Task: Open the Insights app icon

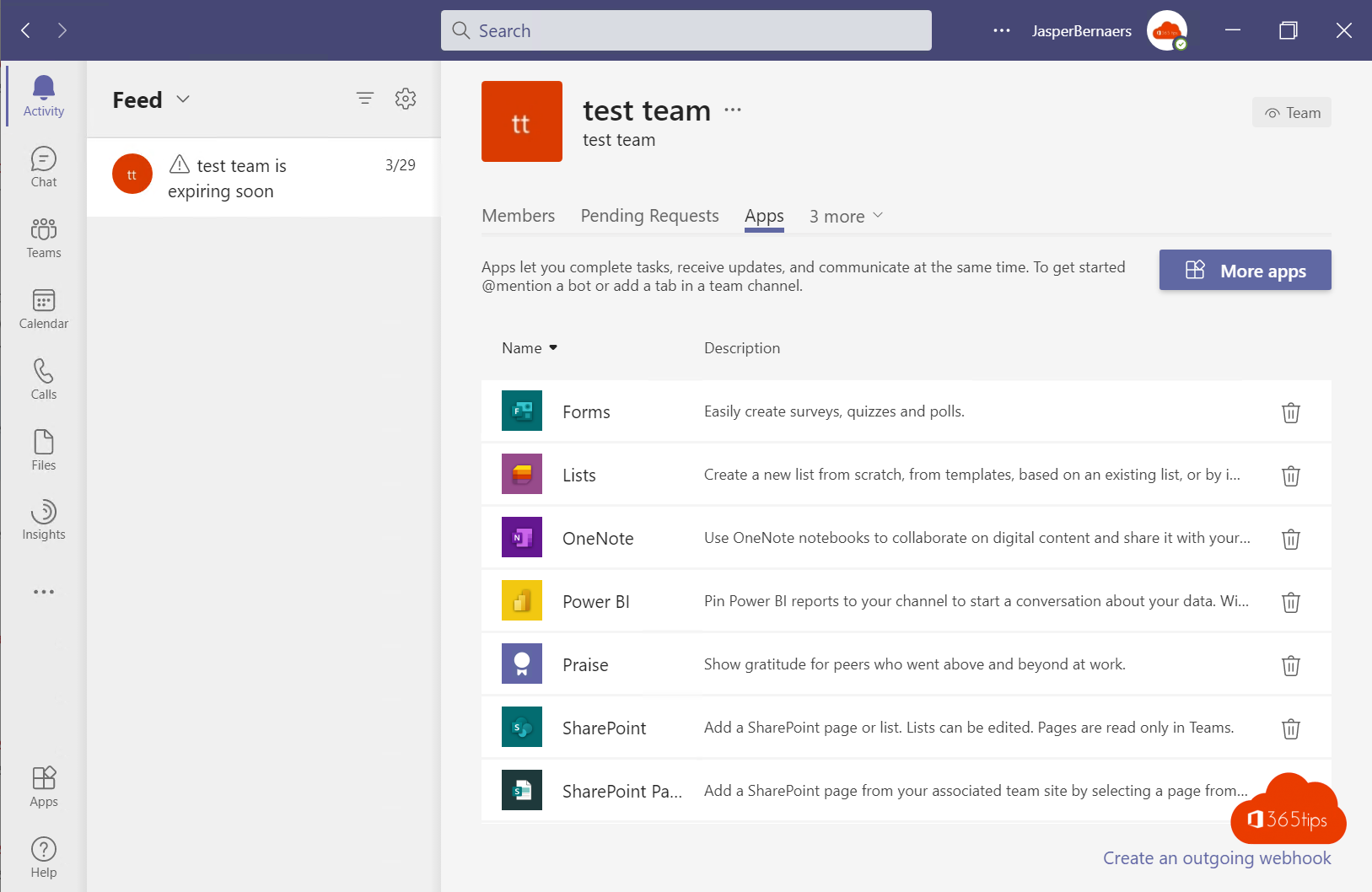Action: (44, 520)
